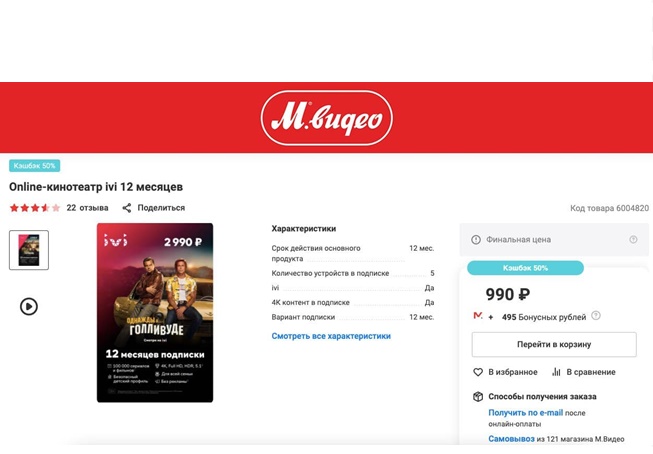Viewport: 653px width, 454px height.
Task: Open Смотреть все характеристики link
Action: click(x=331, y=336)
